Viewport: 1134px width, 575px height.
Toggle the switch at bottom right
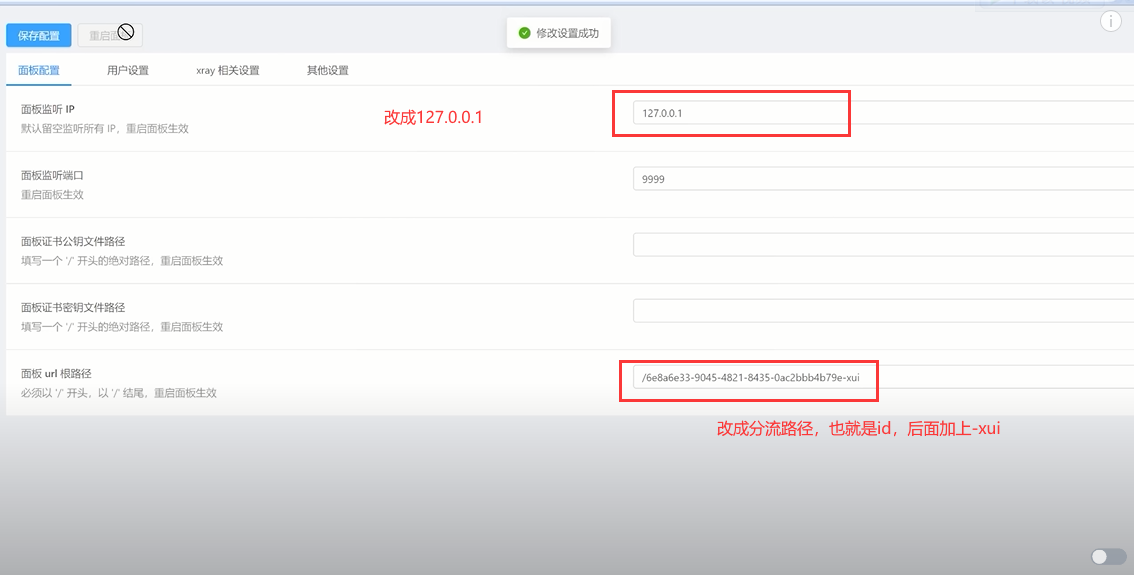coord(1109,556)
